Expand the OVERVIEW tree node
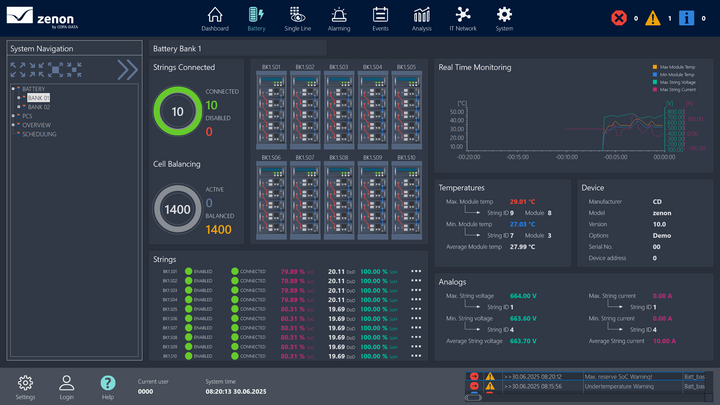 (13, 124)
